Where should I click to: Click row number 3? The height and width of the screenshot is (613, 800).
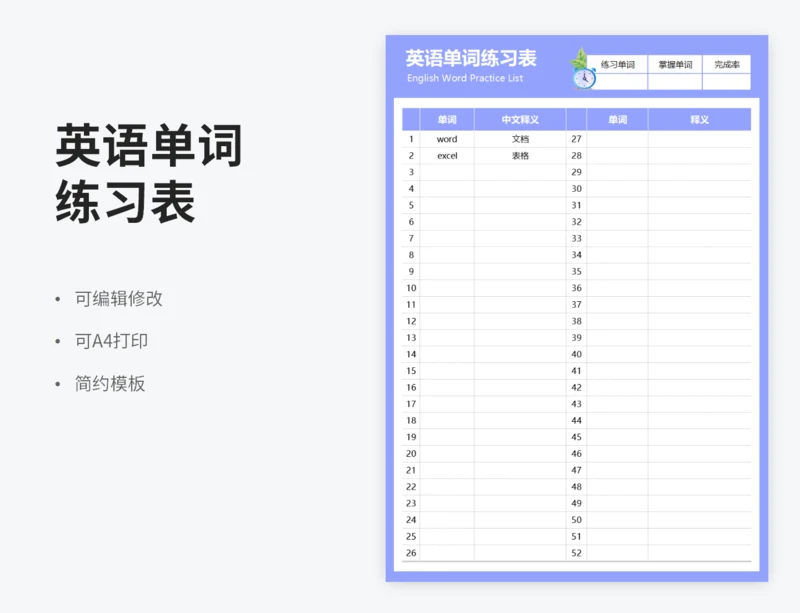(x=411, y=172)
